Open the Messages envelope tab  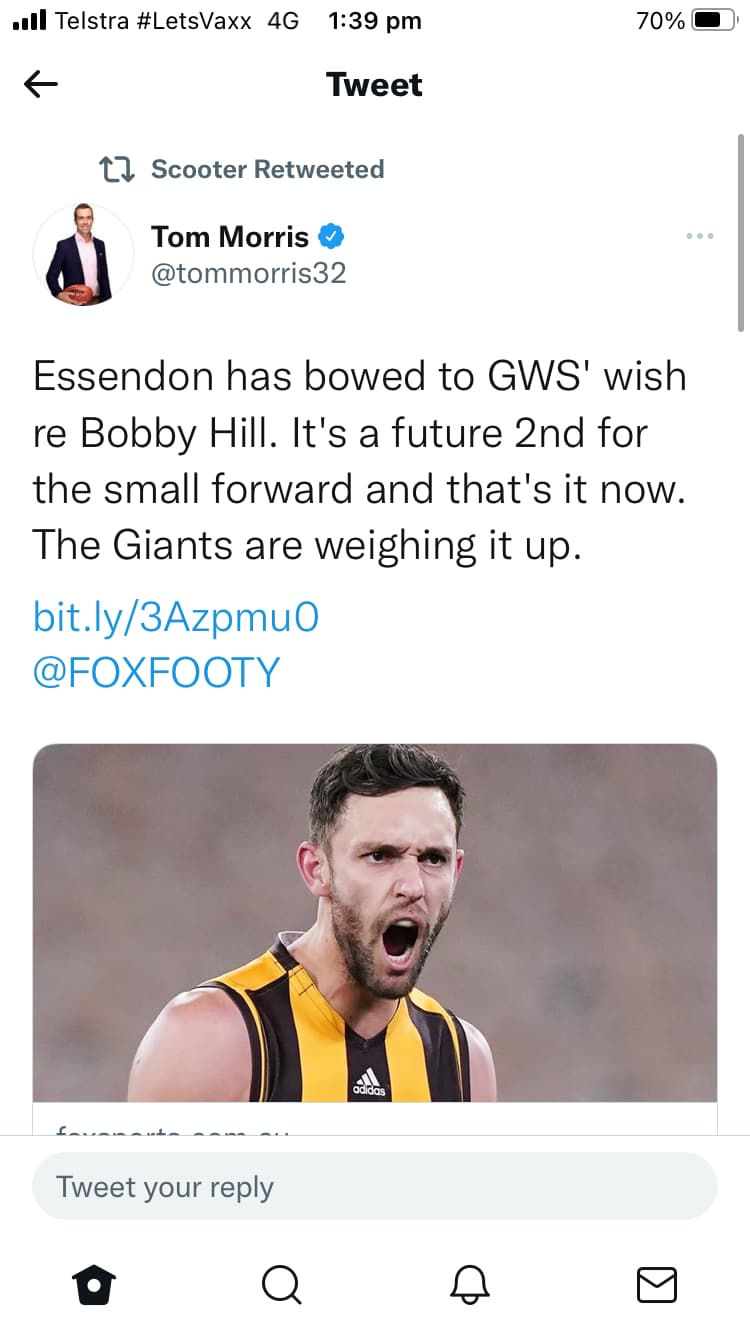click(x=656, y=1284)
